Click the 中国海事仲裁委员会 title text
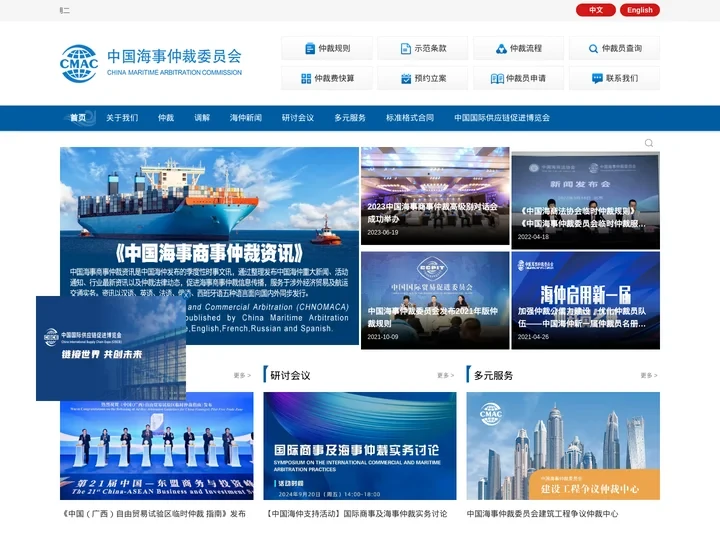Viewport: 720px width, 540px height. pos(174,56)
